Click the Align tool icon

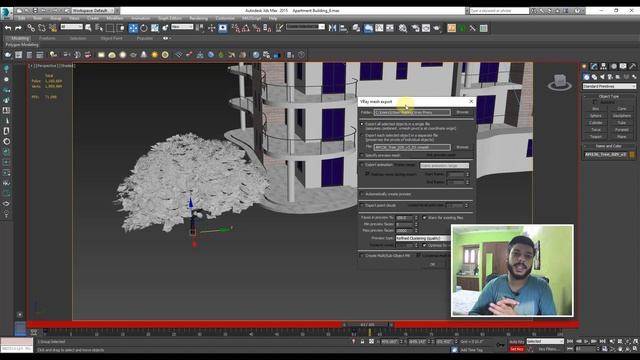(343, 28)
